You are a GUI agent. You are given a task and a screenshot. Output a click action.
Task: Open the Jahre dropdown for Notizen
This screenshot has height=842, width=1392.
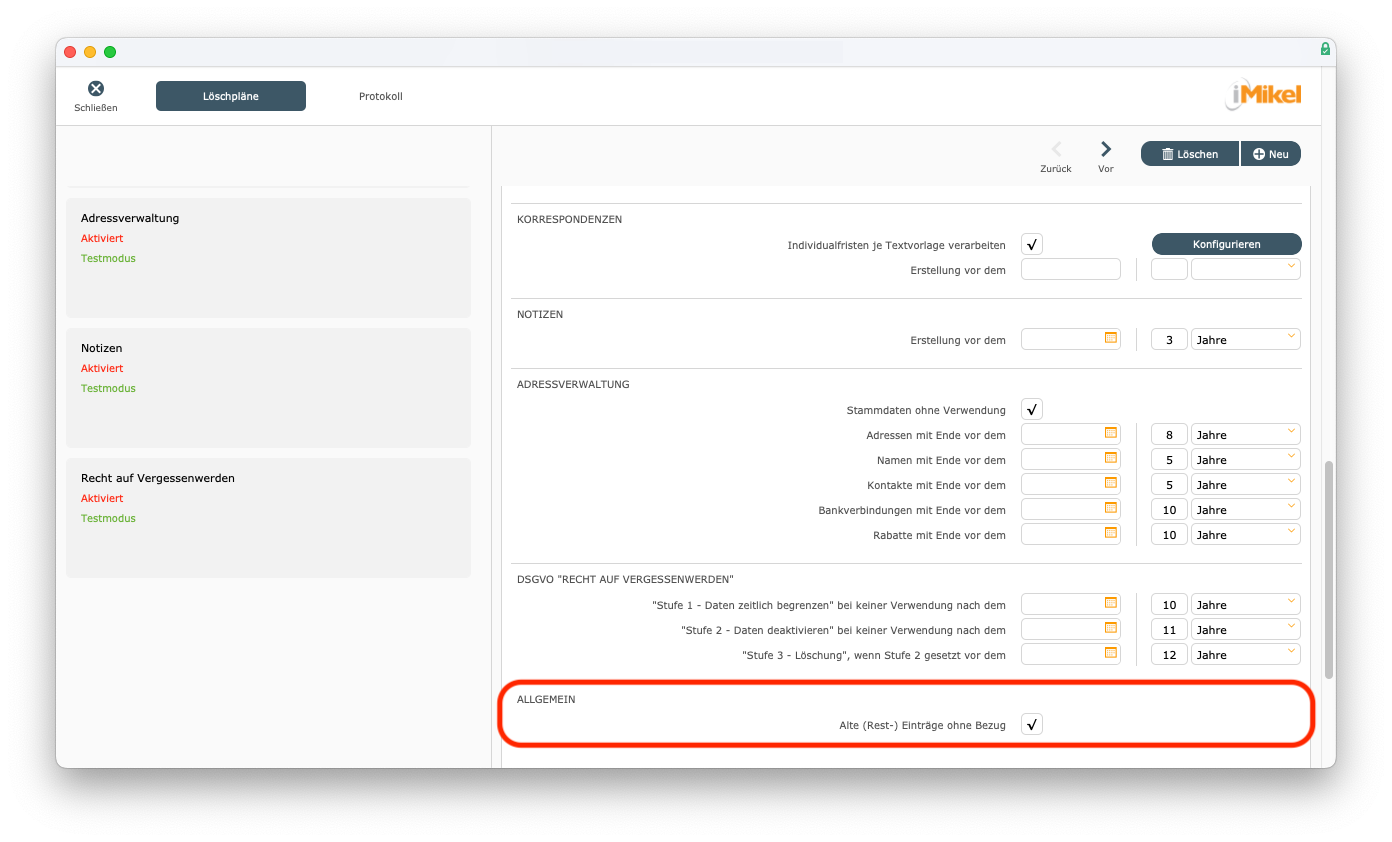tap(1245, 339)
